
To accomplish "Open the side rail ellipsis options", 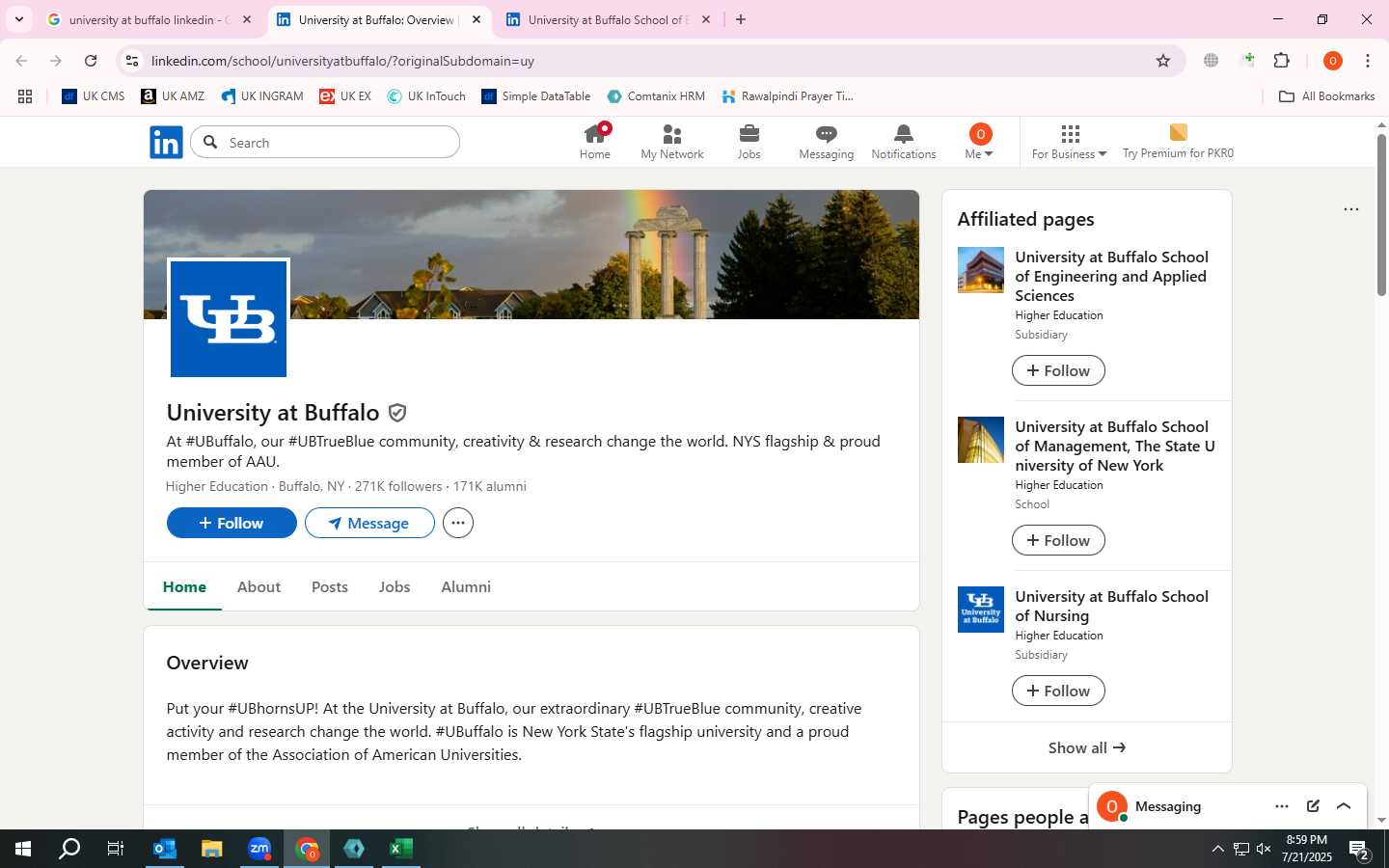I will 1351,209.
